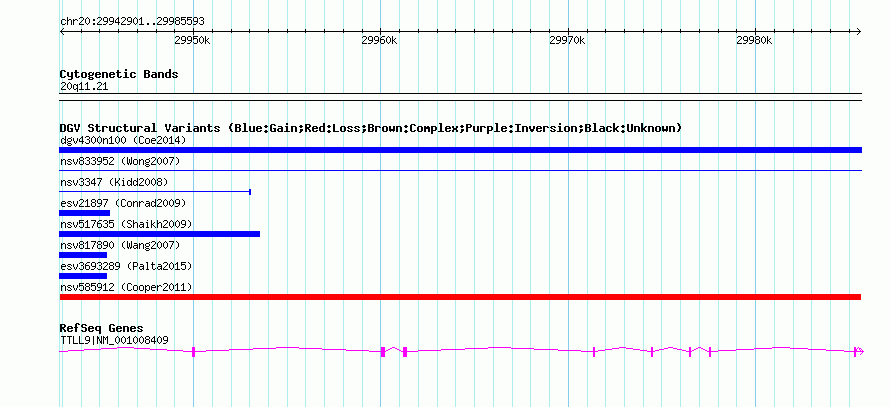
Task: Click the red nsv585912 loss bar
Action: (460, 297)
